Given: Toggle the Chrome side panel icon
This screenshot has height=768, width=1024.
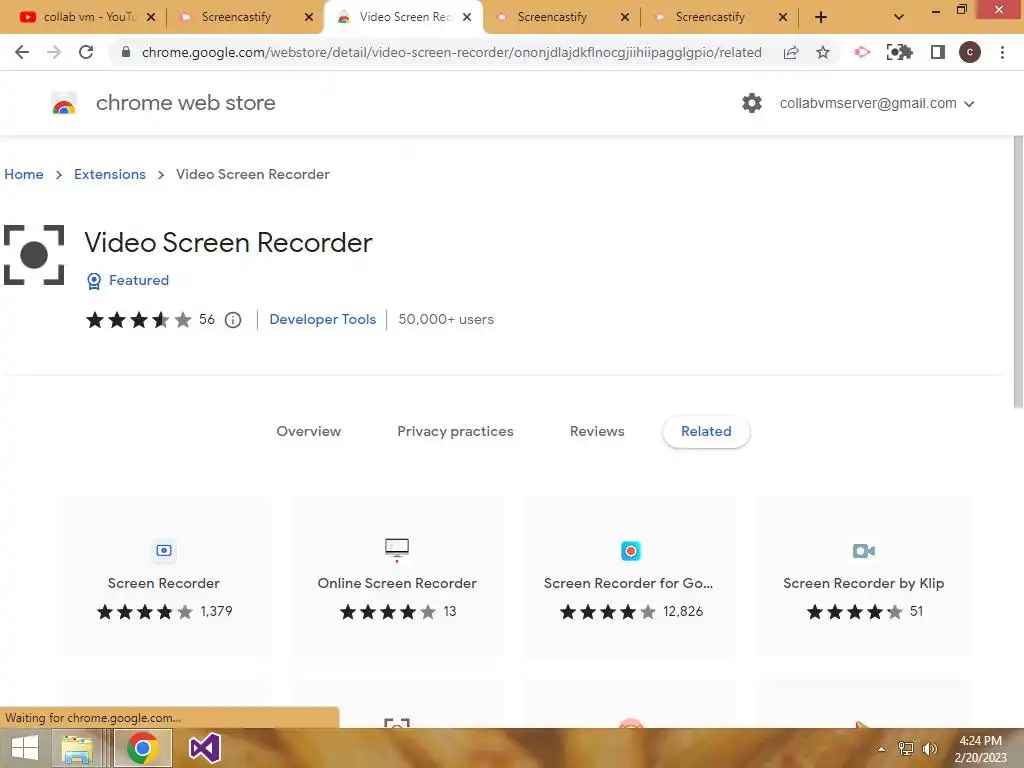Looking at the screenshot, I should [x=938, y=52].
